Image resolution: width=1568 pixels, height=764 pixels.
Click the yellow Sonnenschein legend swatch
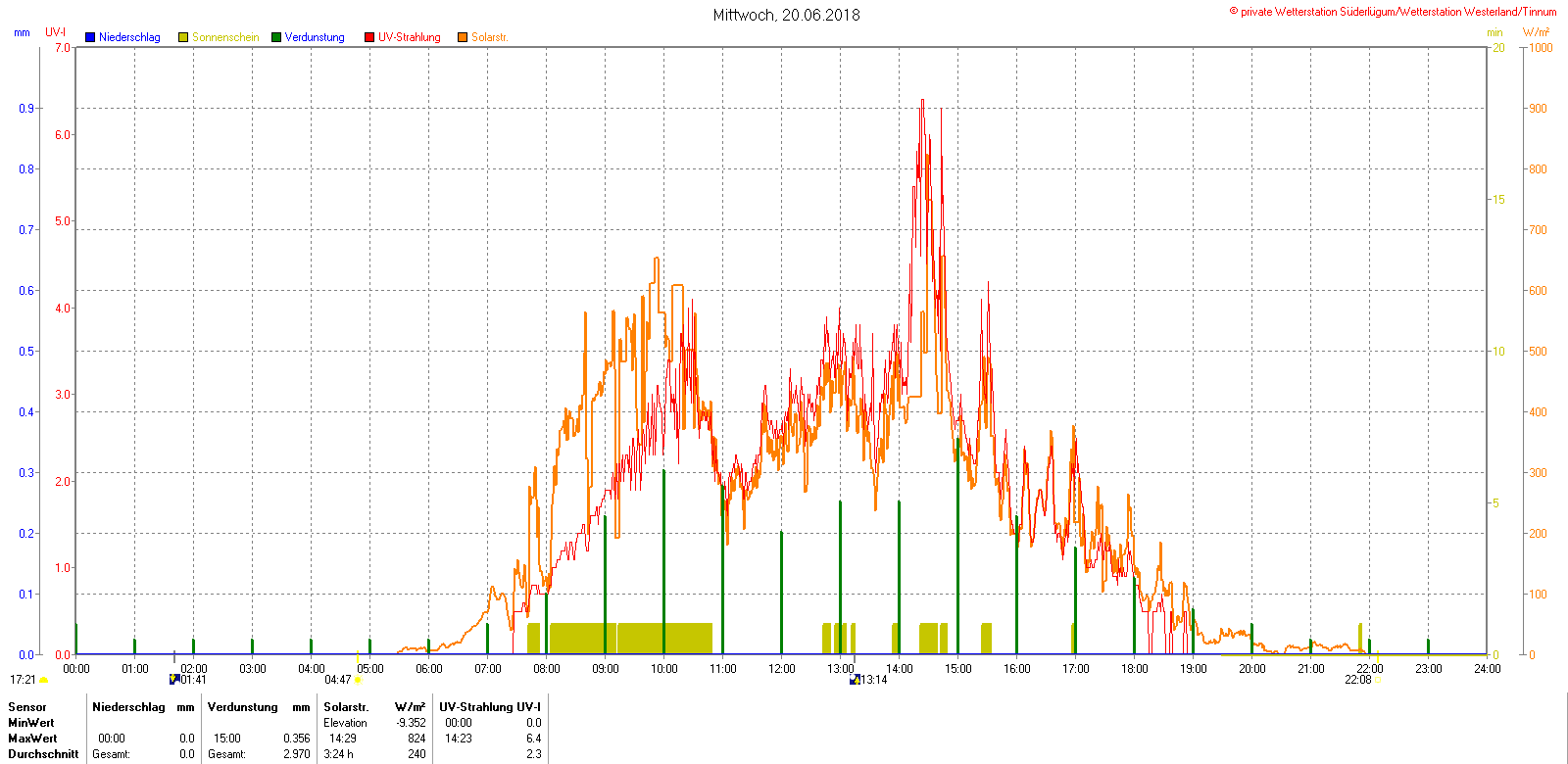(183, 37)
